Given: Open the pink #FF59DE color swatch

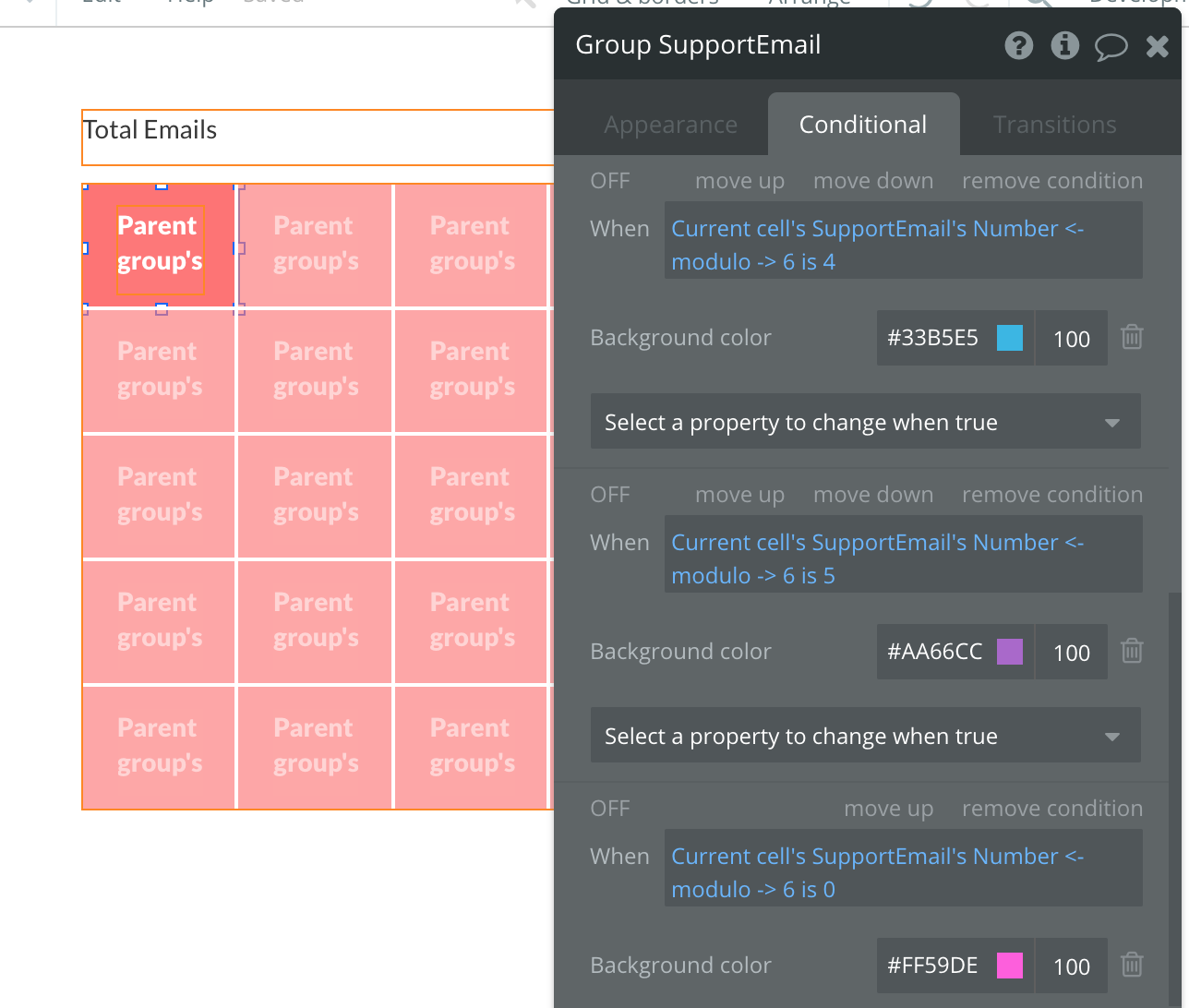Looking at the screenshot, I should 1010,966.
